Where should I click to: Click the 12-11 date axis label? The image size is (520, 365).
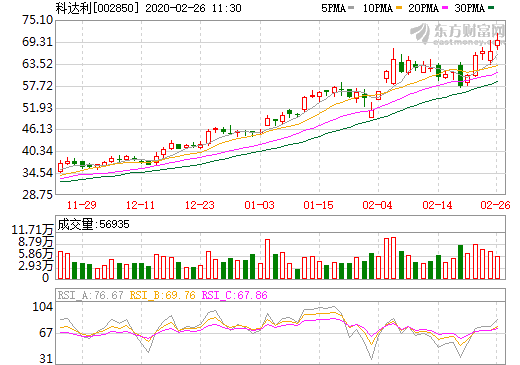click(140, 205)
